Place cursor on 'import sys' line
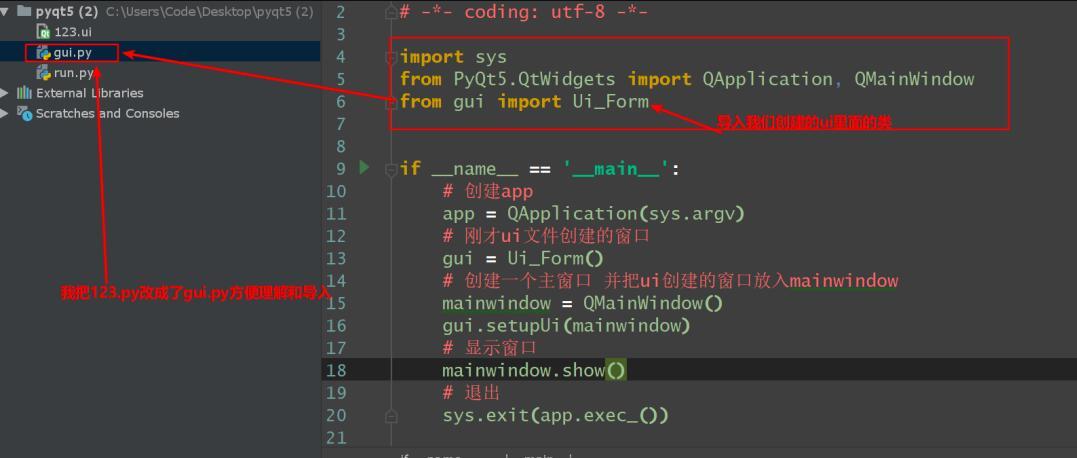This screenshot has width=1077, height=458. click(453, 57)
